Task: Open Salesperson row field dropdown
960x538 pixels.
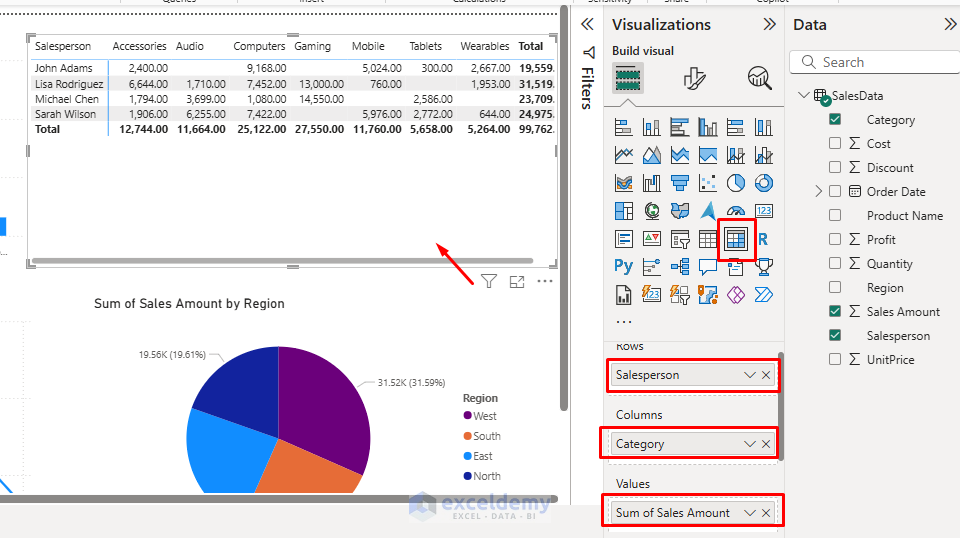Action: tap(749, 375)
